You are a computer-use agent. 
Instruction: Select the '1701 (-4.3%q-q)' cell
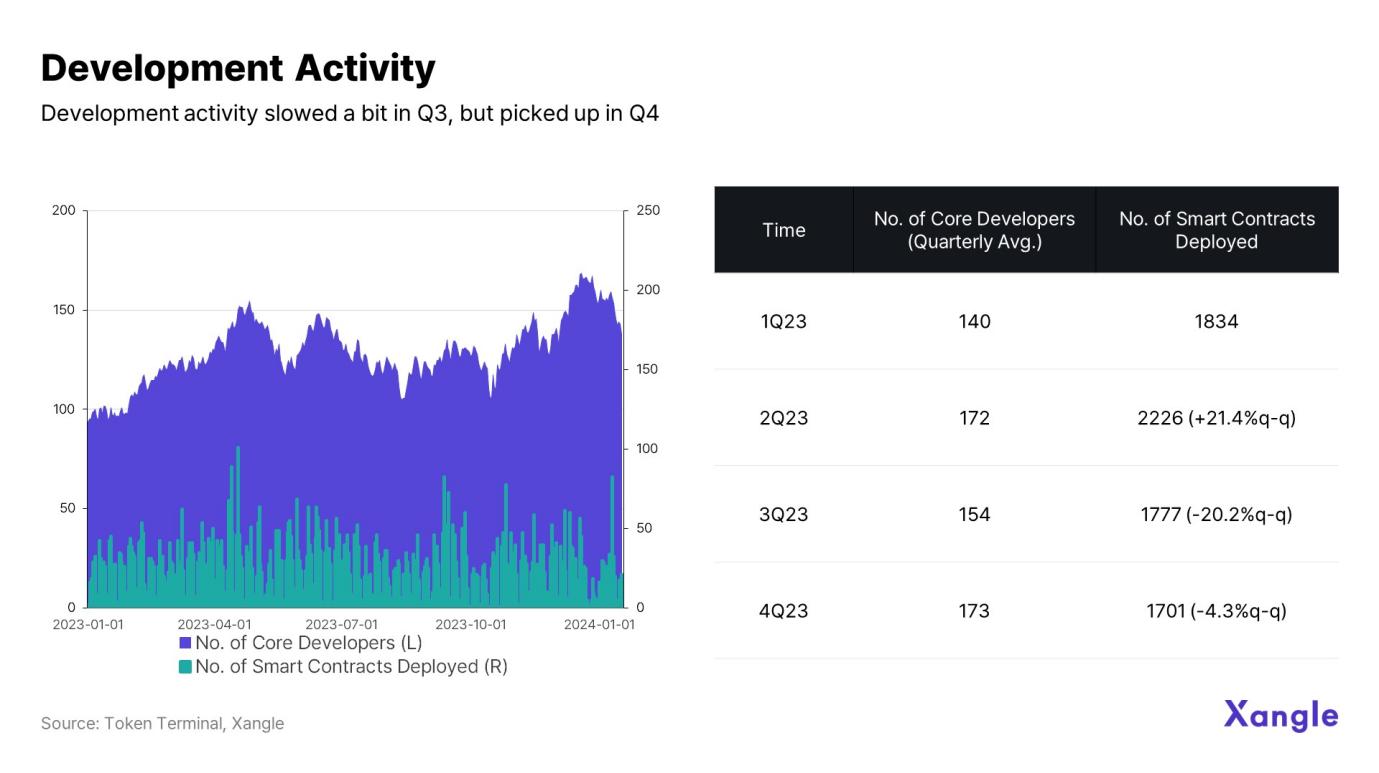(x=1216, y=611)
